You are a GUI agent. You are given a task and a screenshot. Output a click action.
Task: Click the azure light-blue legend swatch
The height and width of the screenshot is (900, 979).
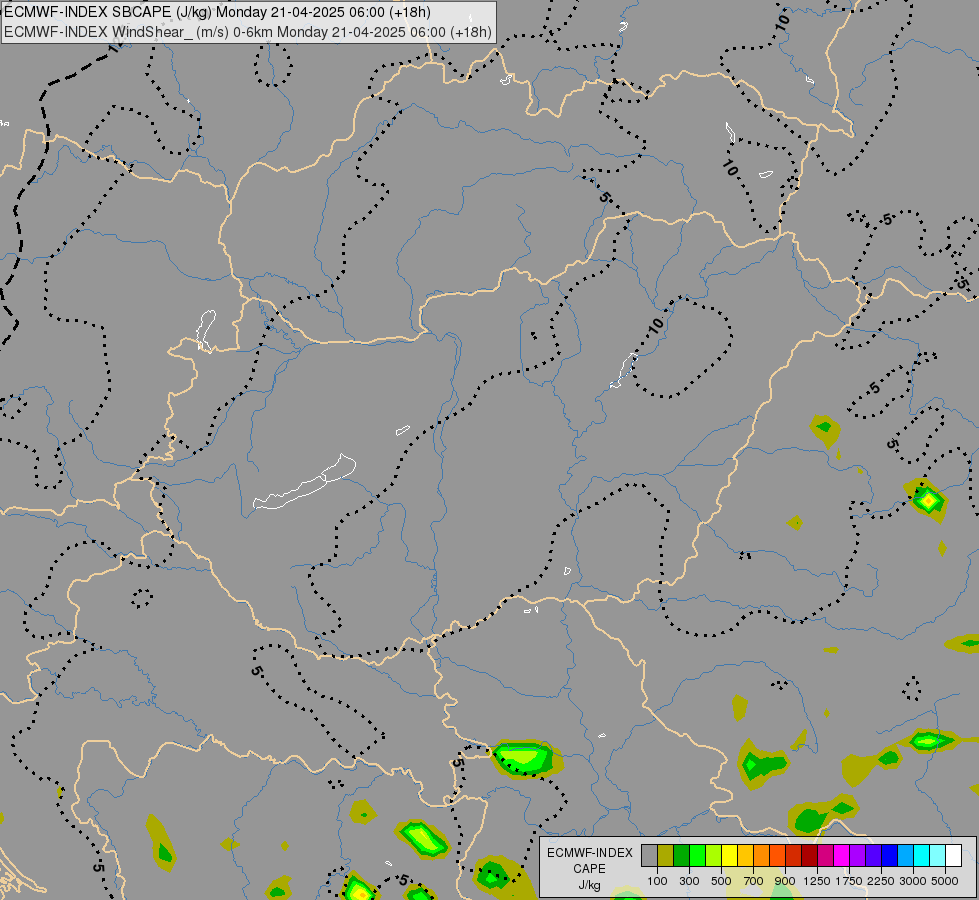(905, 856)
